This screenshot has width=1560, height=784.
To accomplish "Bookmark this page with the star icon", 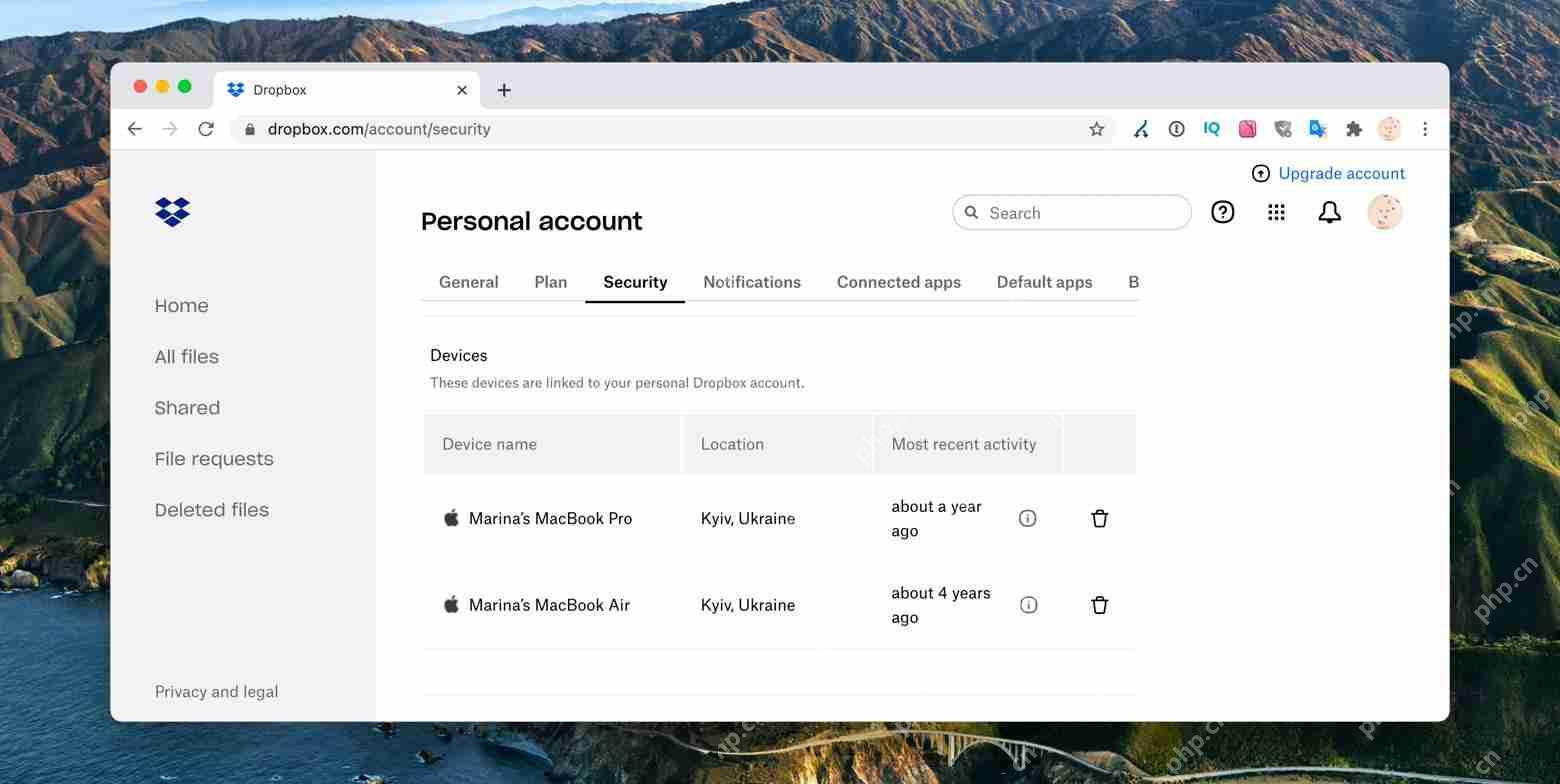I will point(1096,129).
